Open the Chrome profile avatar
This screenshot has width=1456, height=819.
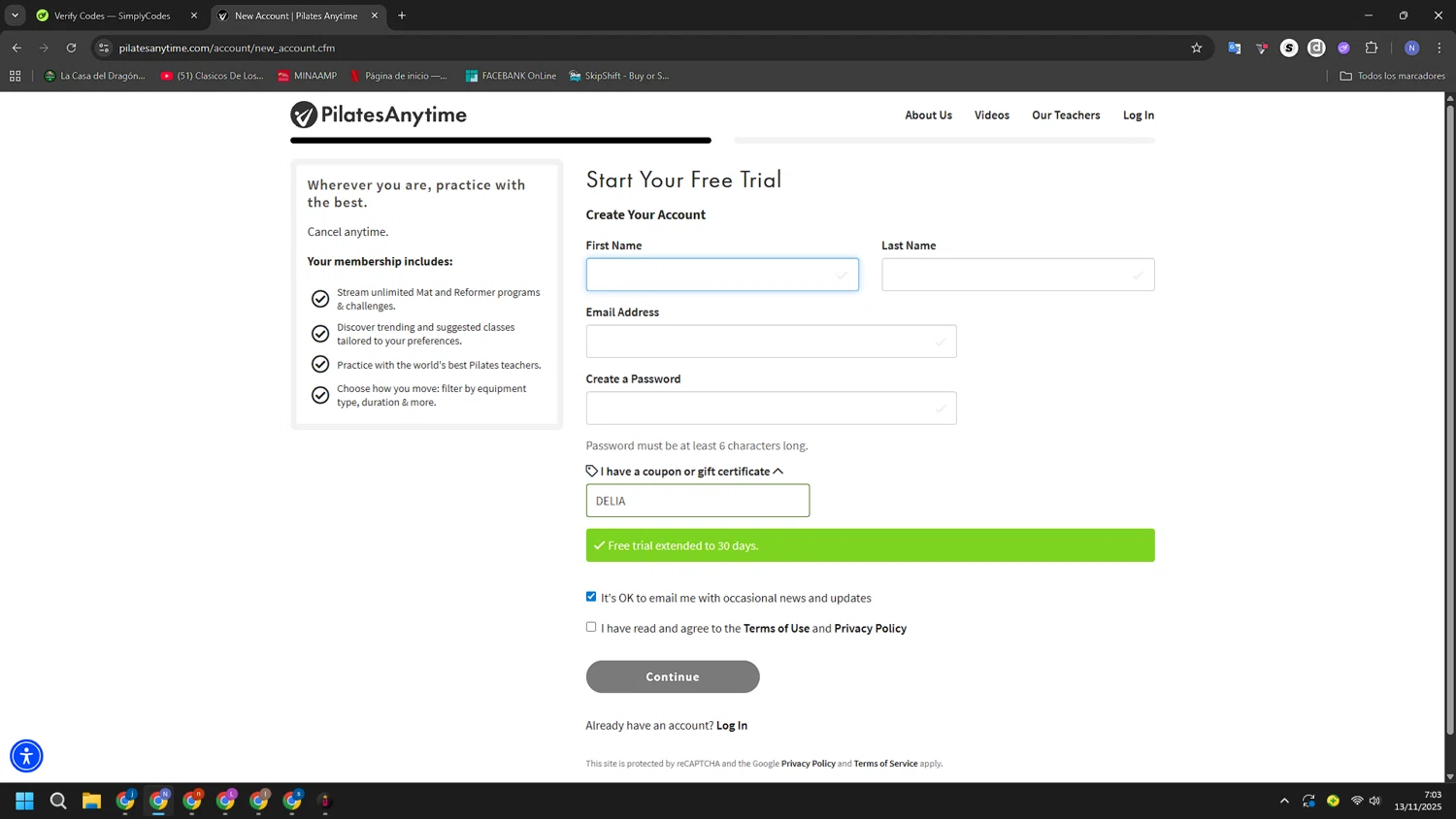(1412, 48)
